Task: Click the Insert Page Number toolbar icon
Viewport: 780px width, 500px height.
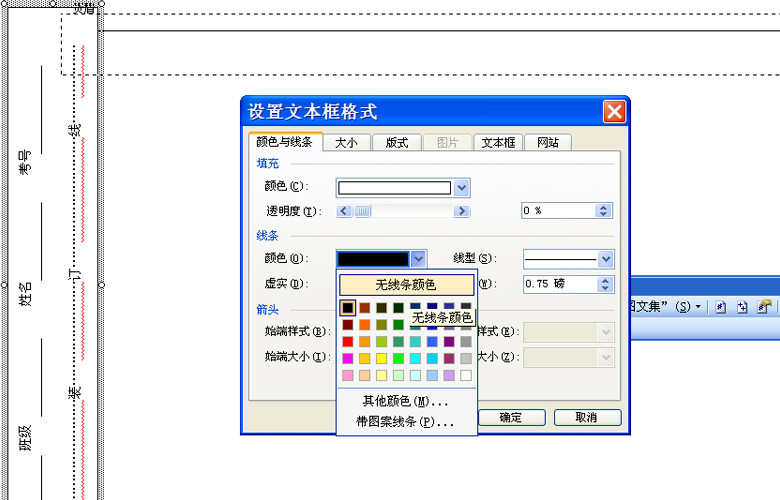Action: pos(720,307)
